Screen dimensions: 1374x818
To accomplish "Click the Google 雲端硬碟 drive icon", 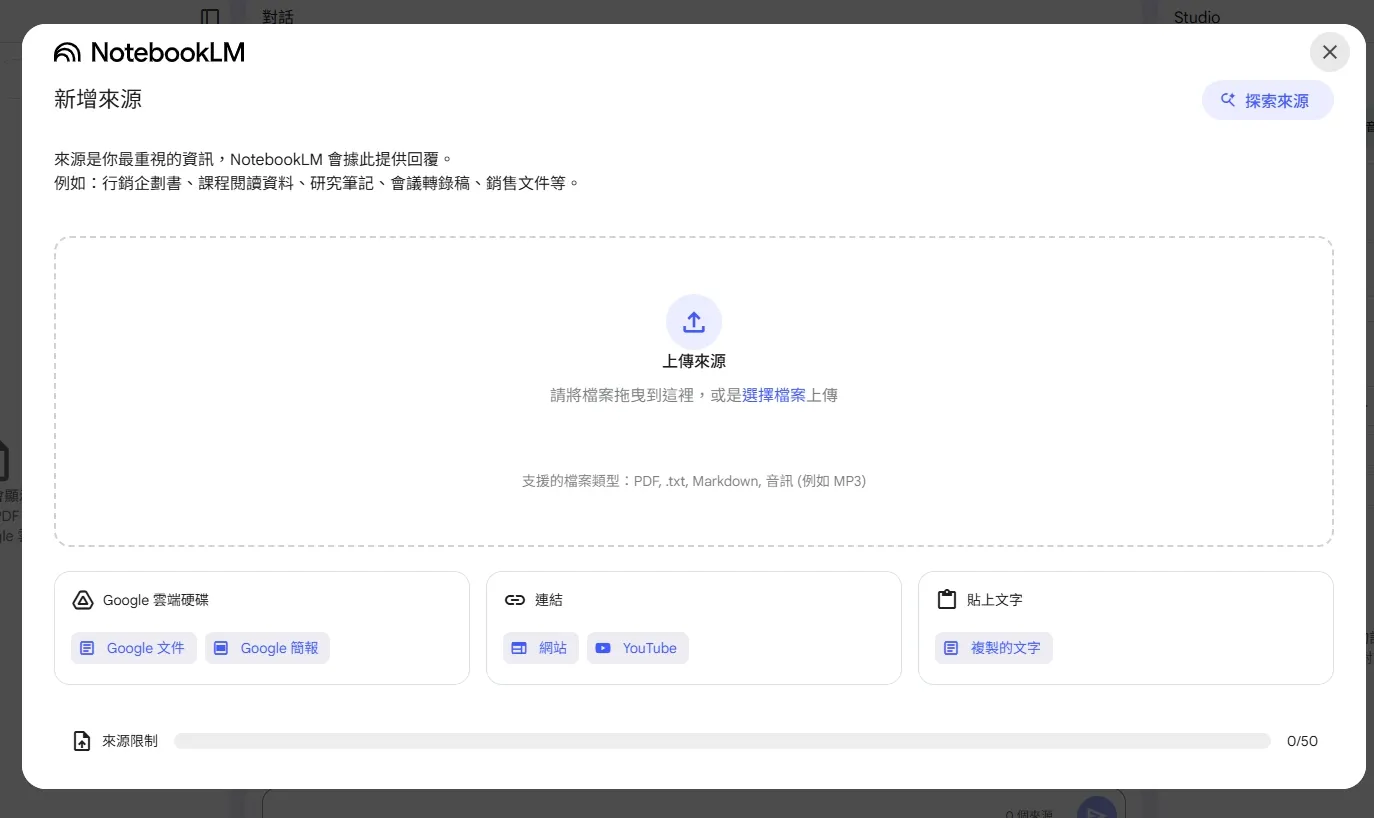I will (x=82, y=600).
